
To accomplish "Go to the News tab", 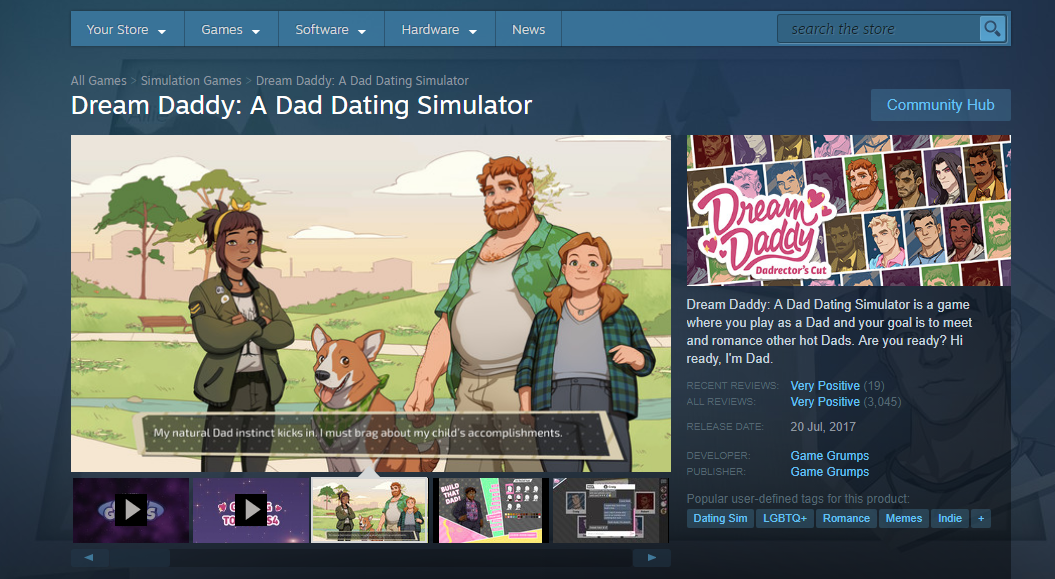I will tap(528, 30).
